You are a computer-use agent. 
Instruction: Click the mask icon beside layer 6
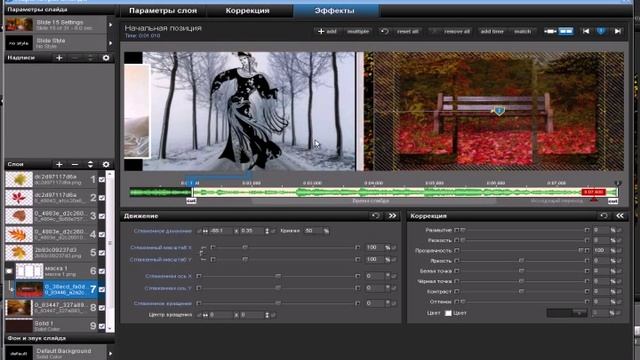pyautogui.click(x=9, y=271)
